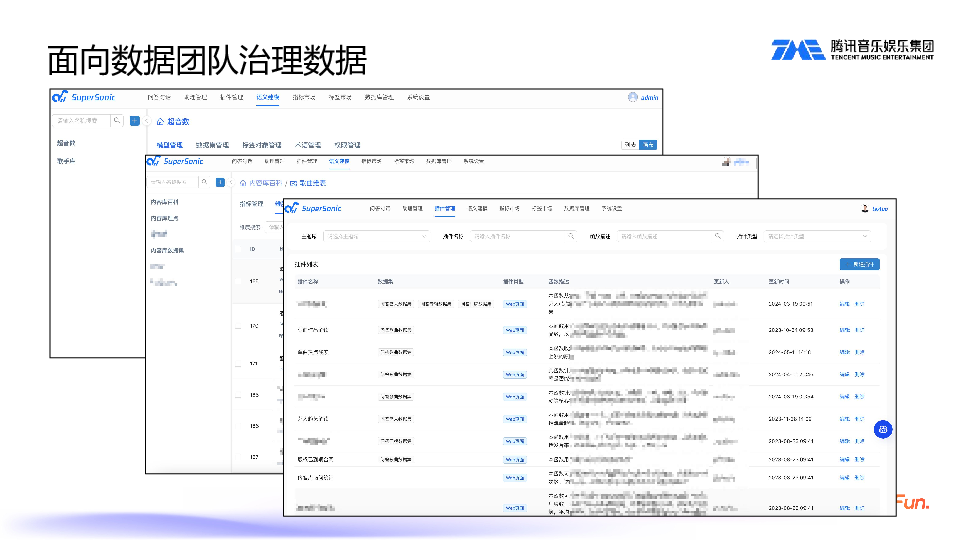Click the blue plus icon in the middle window sidebar
The width and height of the screenshot is (960, 540).
220,182
